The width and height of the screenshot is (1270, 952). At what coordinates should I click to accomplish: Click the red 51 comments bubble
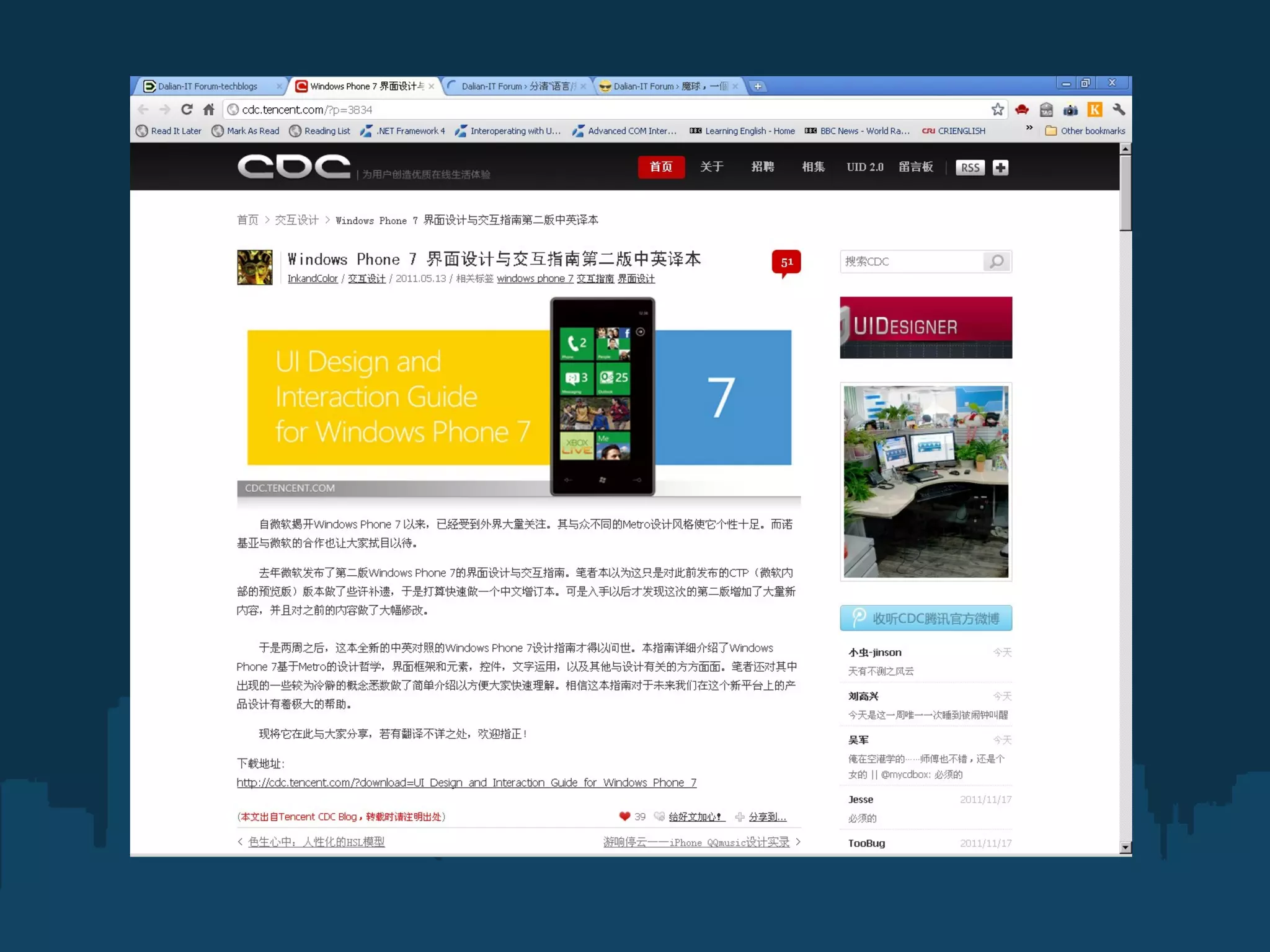(x=786, y=262)
